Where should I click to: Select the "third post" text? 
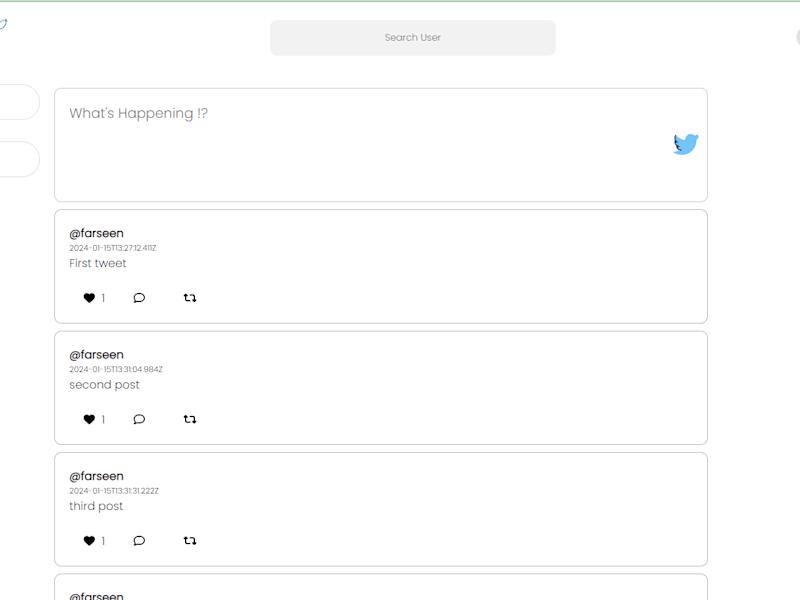pyautogui.click(x=96, y=506)
